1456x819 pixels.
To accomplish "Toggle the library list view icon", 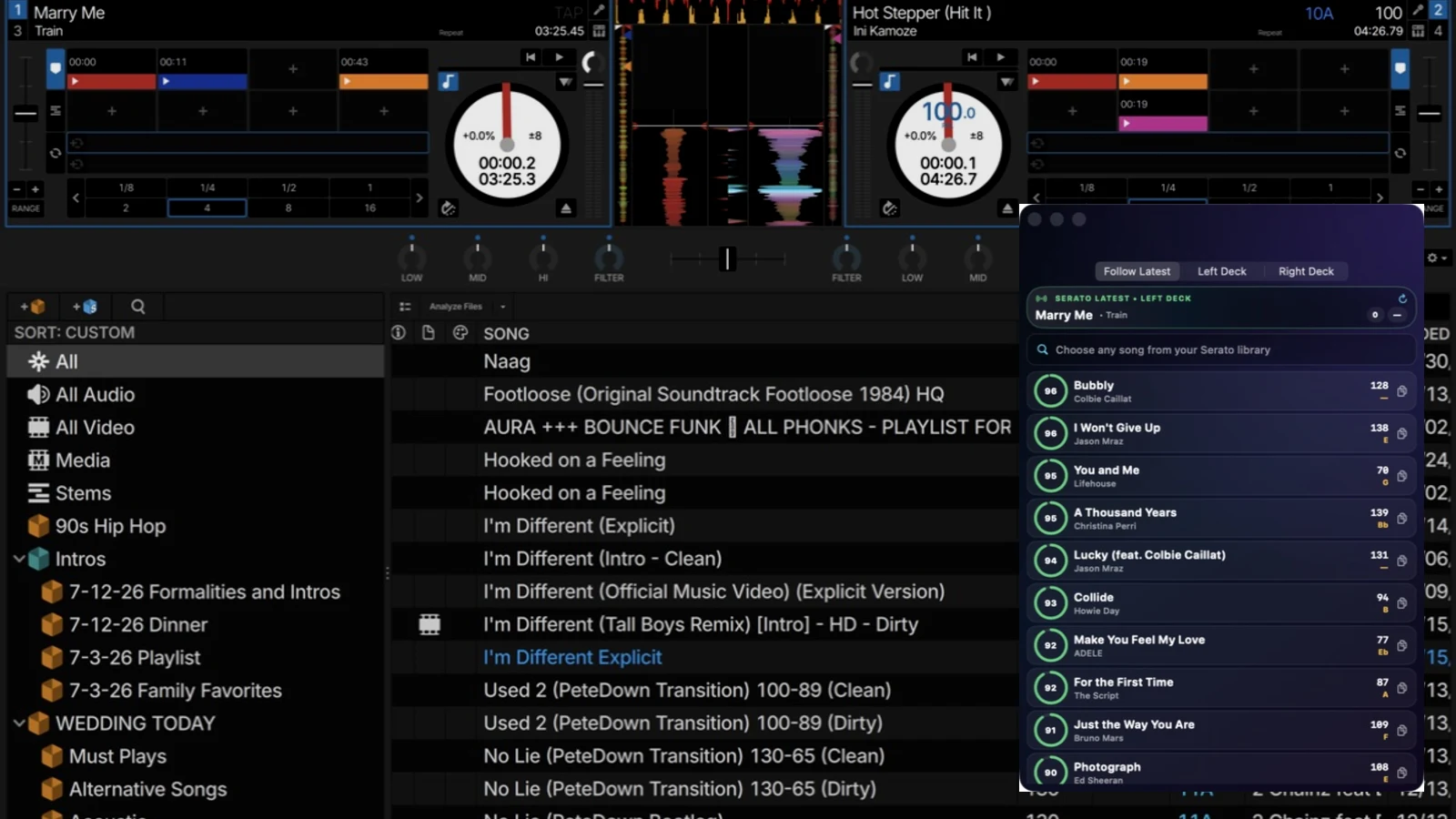I will [x=405, y=307].
